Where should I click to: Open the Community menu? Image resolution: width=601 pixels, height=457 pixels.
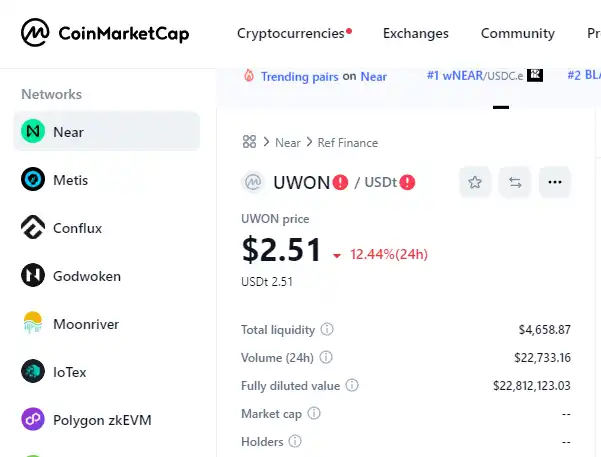click(517, 33)
